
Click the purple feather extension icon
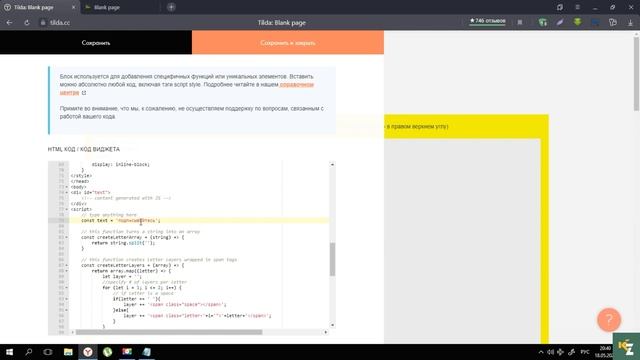[x=560, y=22]
